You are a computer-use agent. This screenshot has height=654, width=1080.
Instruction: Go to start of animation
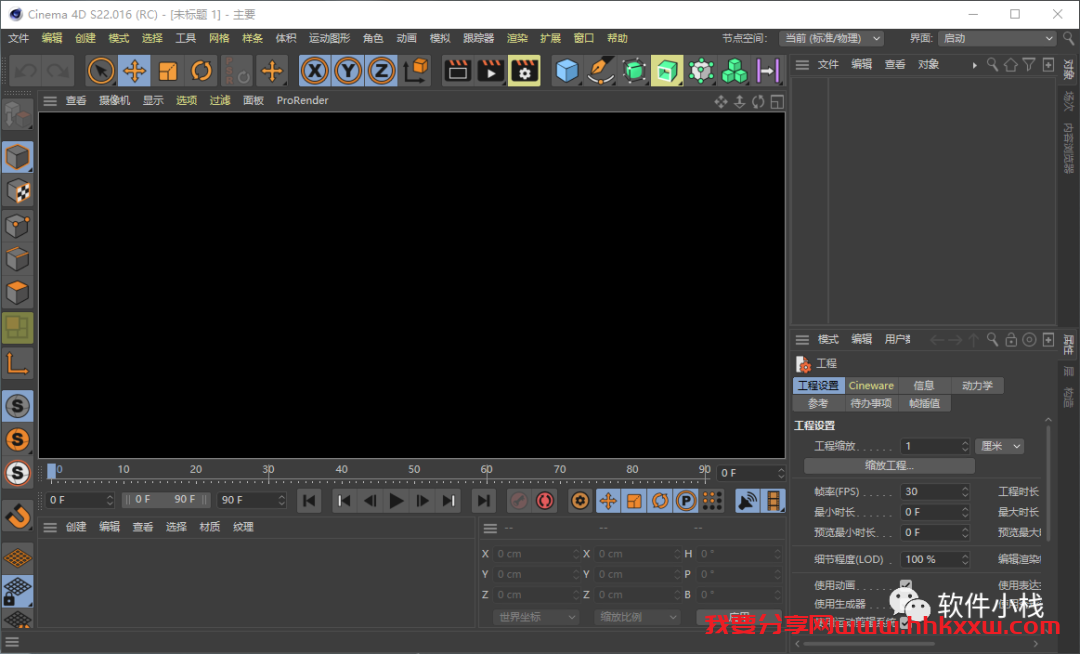[x=309, y=500]
